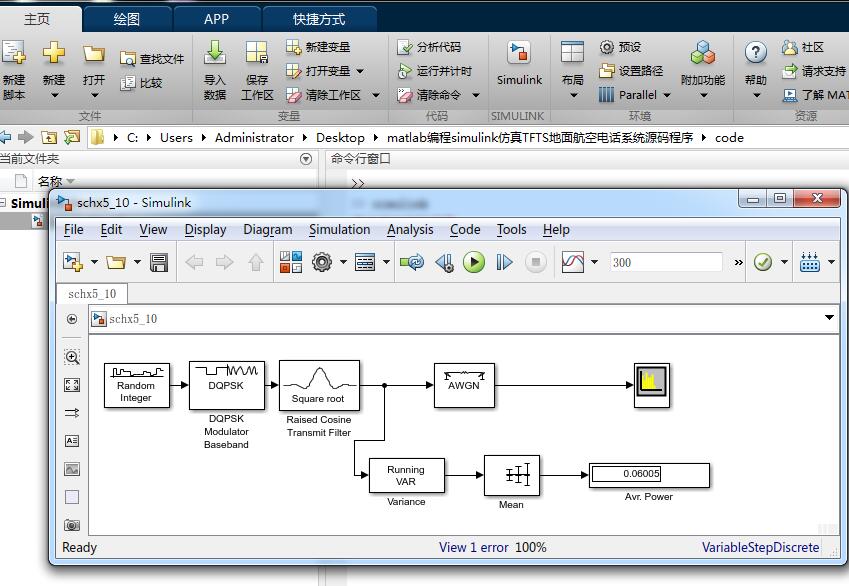Select the schx5_10 model tab

pos(92,294)
